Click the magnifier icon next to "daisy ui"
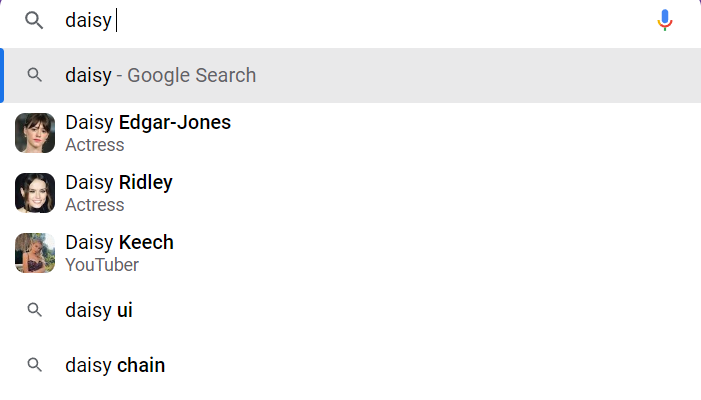The image size is (701, 400). coord(35,310)
